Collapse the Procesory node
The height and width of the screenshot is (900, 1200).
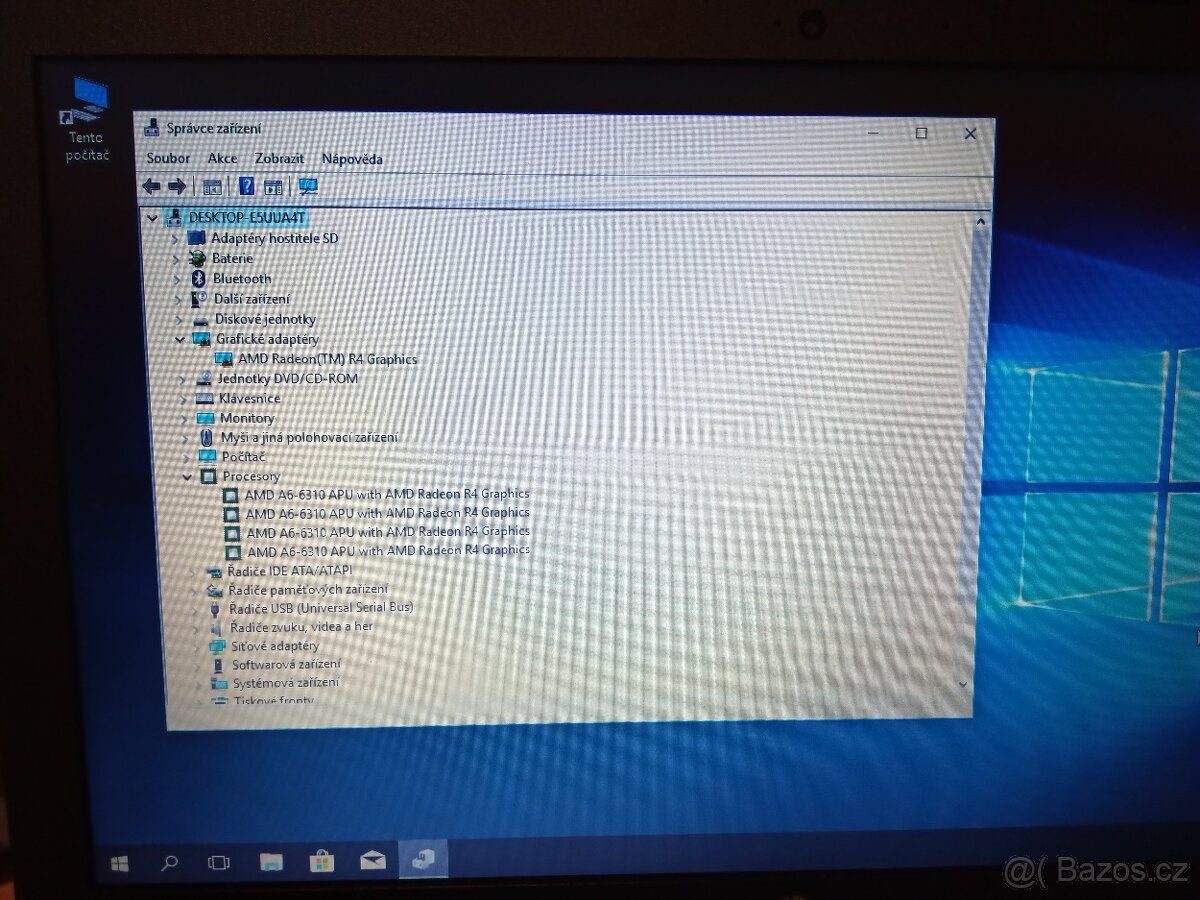click(x=187, y=477)
